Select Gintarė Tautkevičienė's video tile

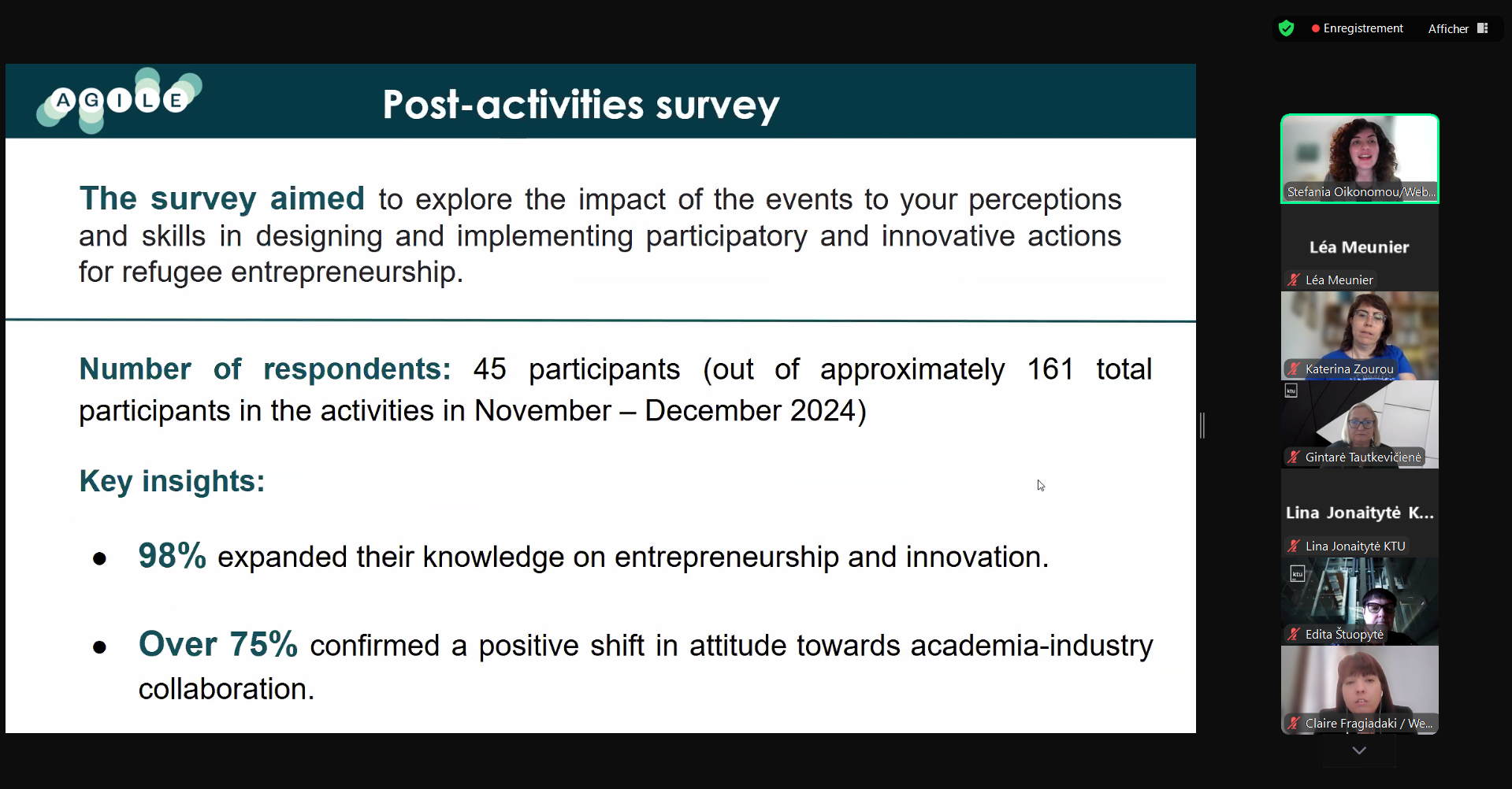[1360, 424]
